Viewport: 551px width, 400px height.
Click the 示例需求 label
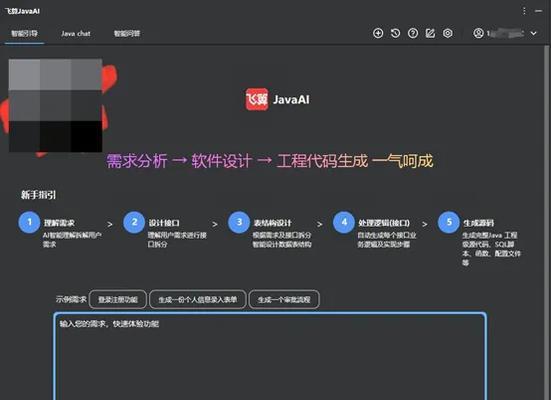click(71, 299)
